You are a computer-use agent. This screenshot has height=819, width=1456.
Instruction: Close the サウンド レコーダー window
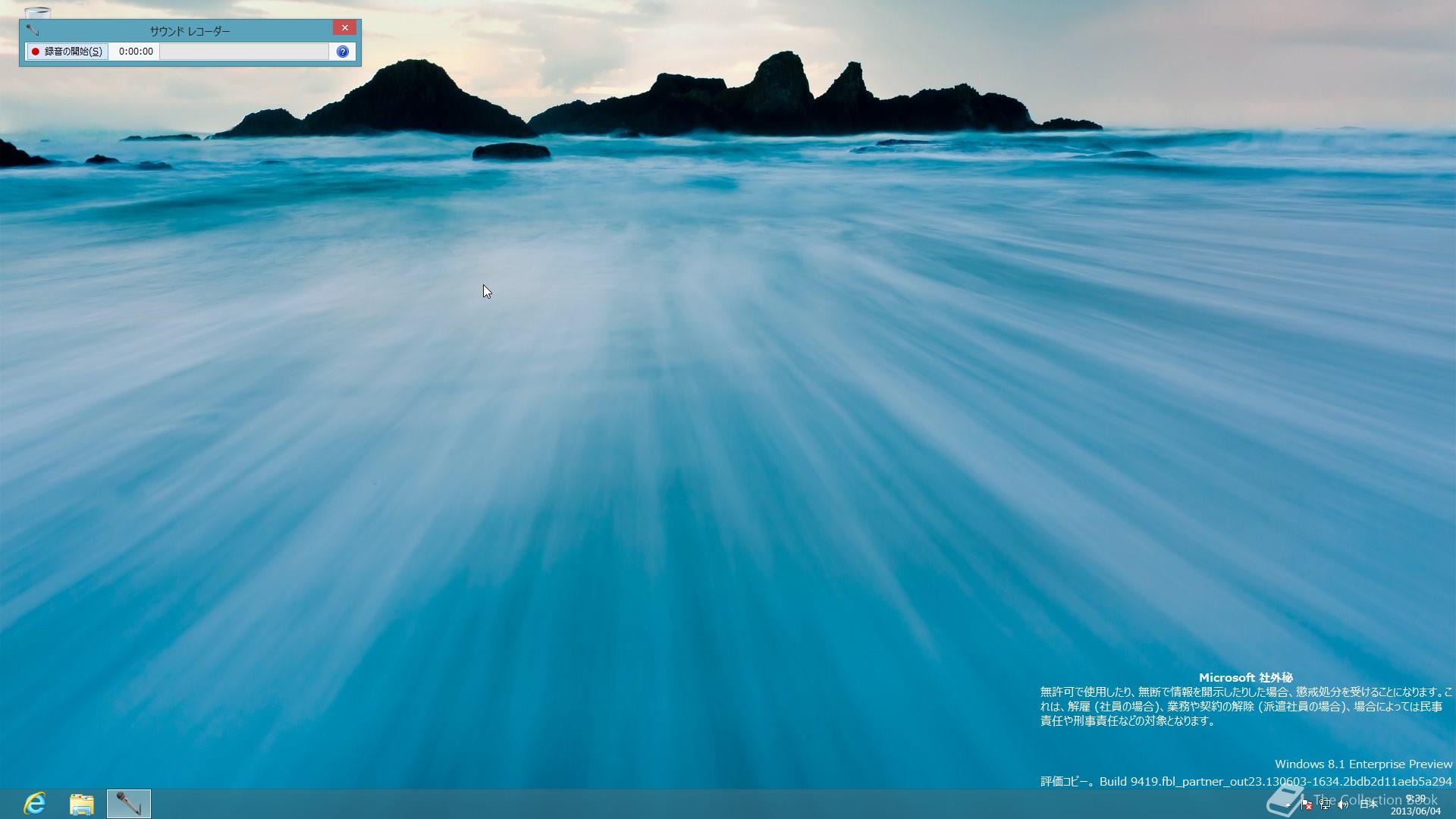[344, 28]
